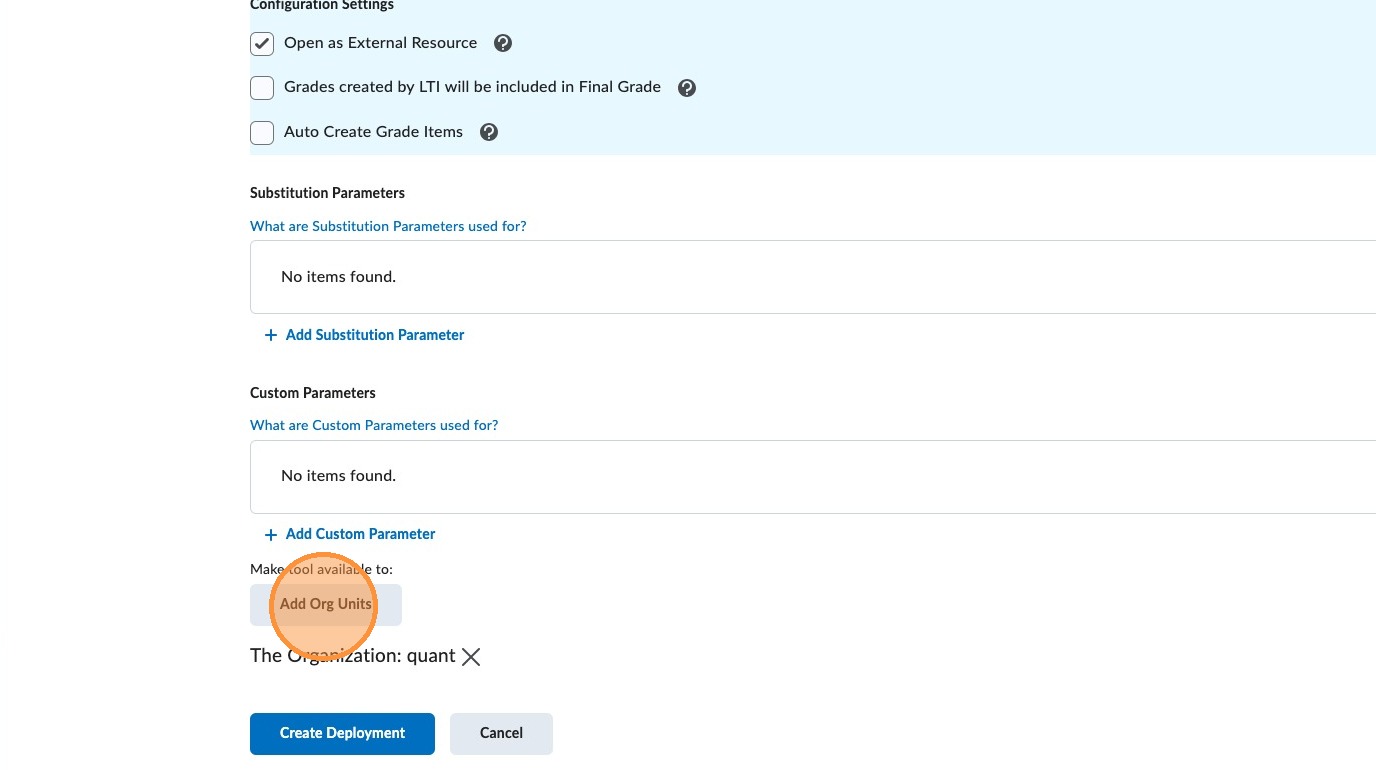The width and height of the screenshot is (1376, 770).
Task: Click plus icon for Add Custom Parameter
Action: coord(270,535)
